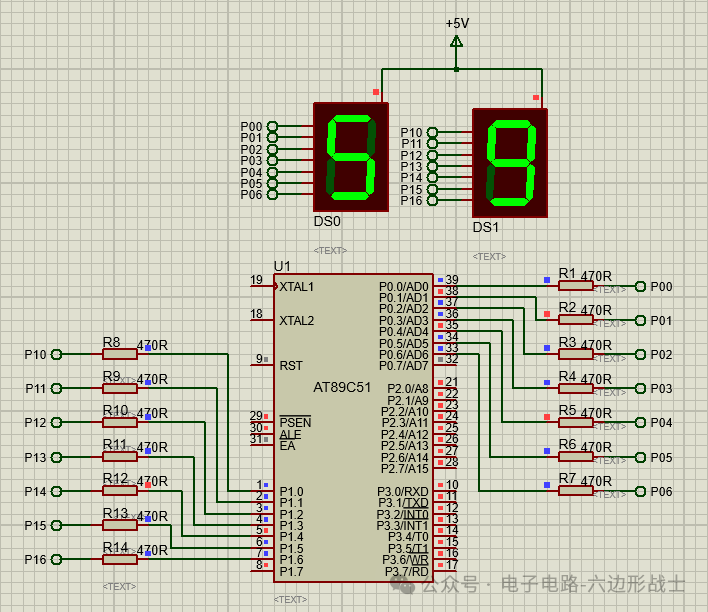Click the P3.0/RXD pin label

(x=403, y=491)
